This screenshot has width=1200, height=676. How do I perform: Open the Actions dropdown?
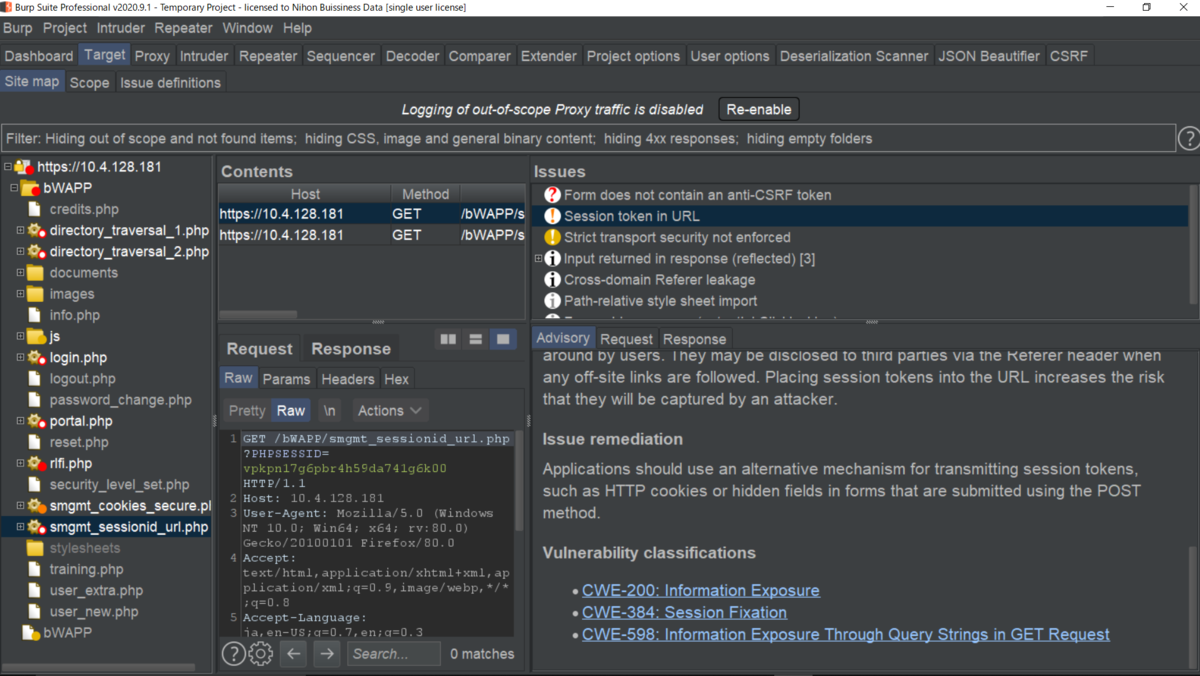389,411
